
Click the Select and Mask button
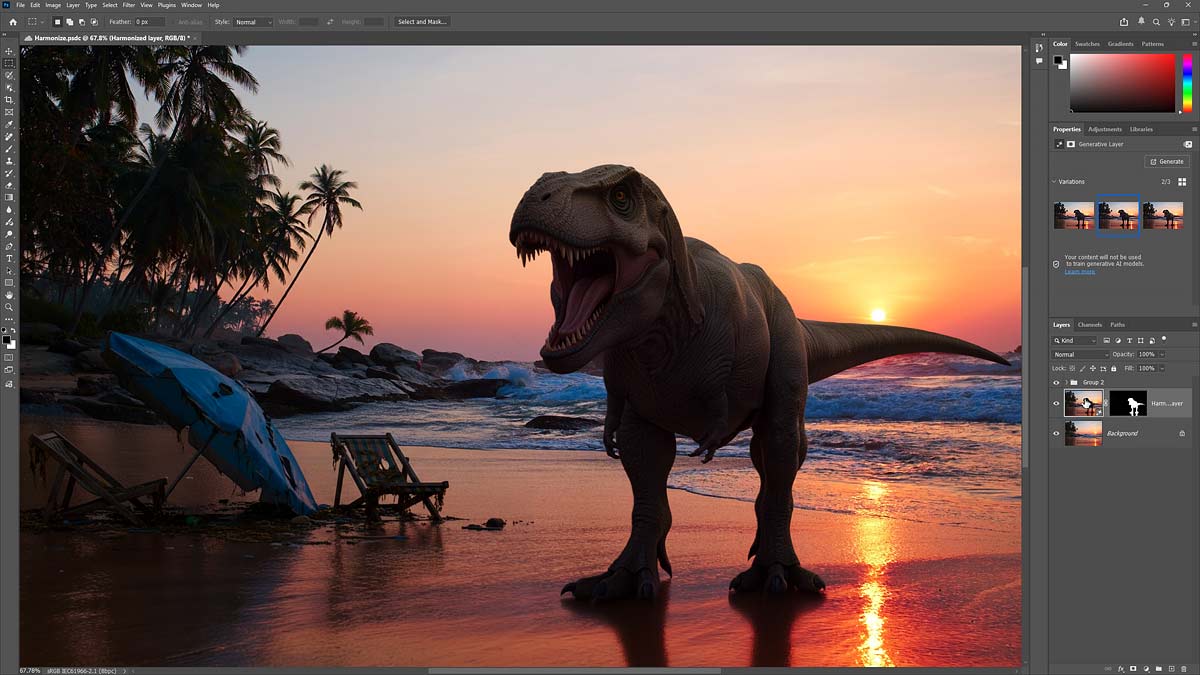(x=421, y=21)
